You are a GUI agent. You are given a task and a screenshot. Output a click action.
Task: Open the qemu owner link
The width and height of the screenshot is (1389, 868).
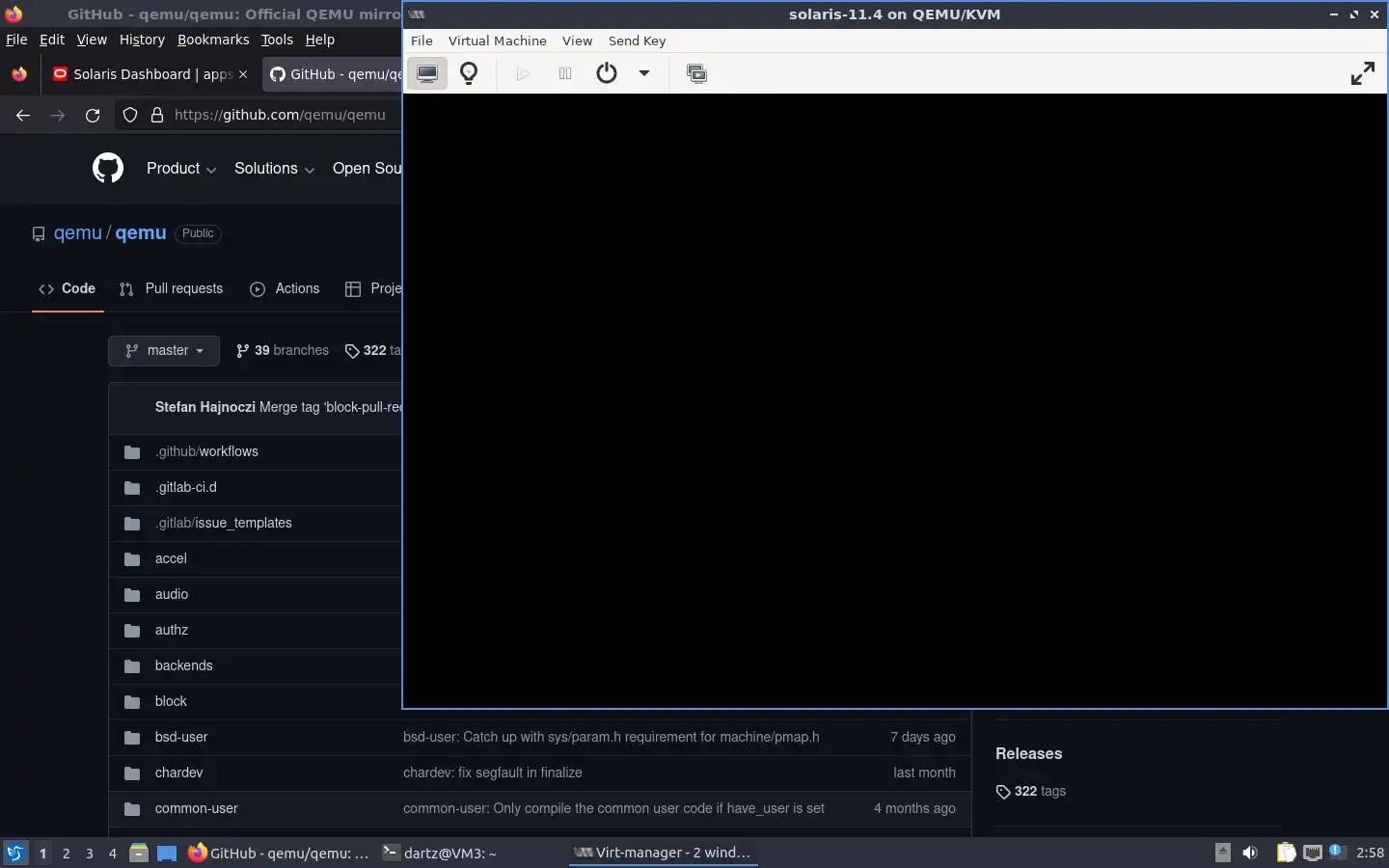pyautogui.click(x=77, y=232)
